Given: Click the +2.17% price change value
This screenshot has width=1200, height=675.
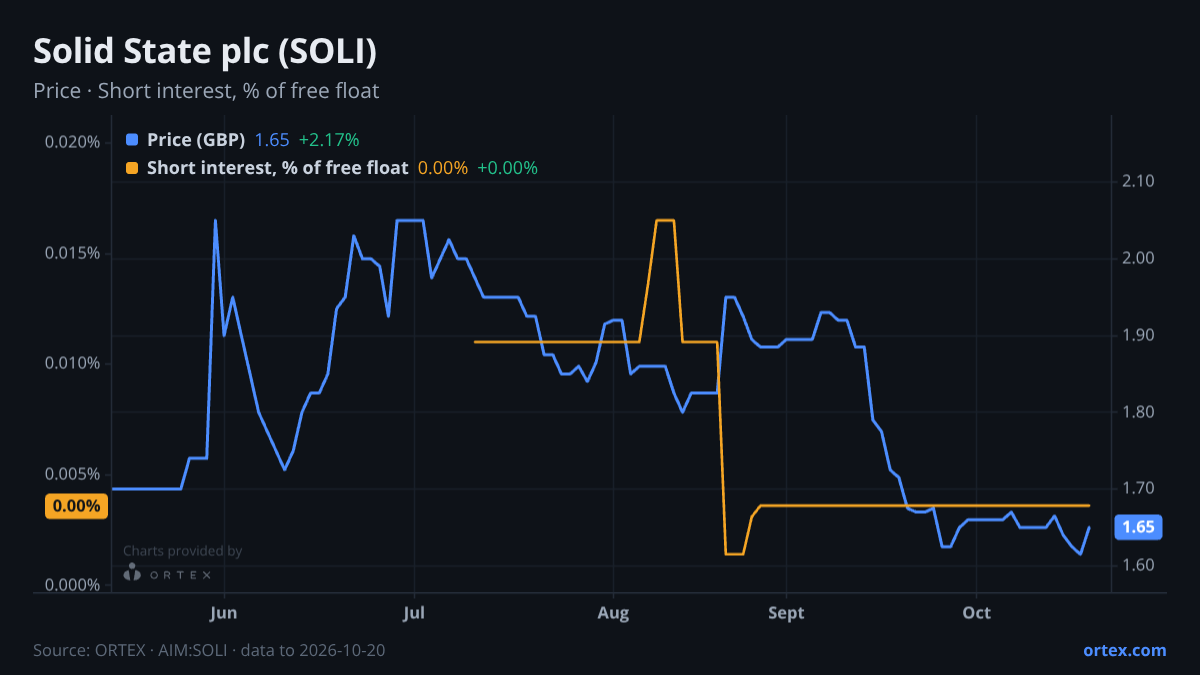Looking at the screenshot, I should [329, 140].
